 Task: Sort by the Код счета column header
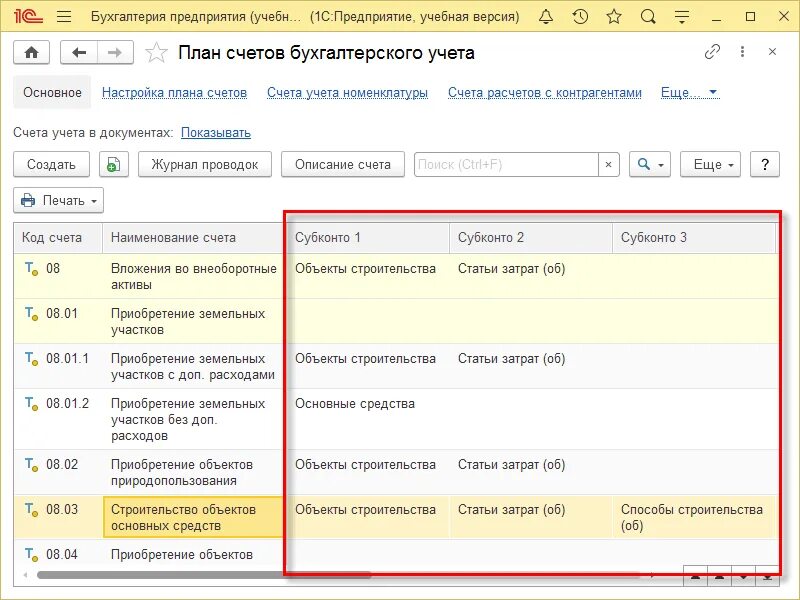point(58,238)
